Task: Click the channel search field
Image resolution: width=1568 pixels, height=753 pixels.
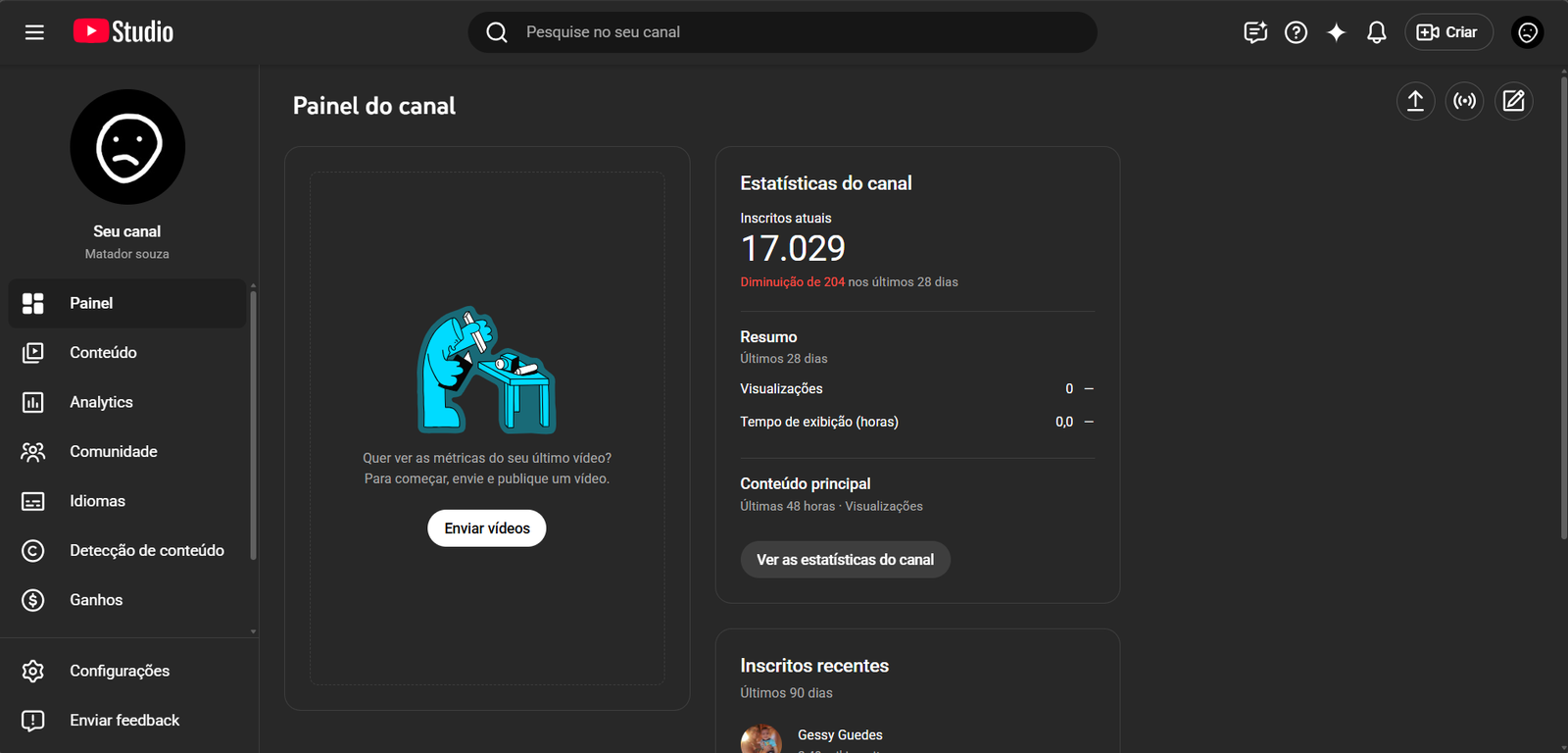Action: click(782, 32)
